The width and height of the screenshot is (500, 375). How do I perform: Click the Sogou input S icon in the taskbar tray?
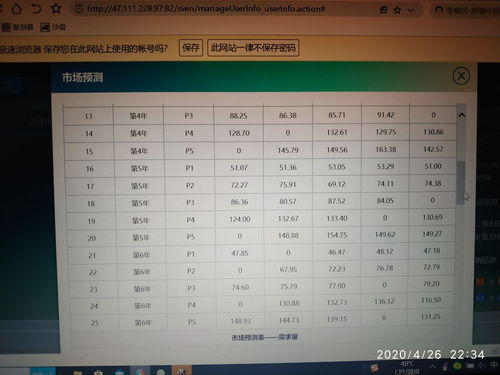[x=374, y=368]
